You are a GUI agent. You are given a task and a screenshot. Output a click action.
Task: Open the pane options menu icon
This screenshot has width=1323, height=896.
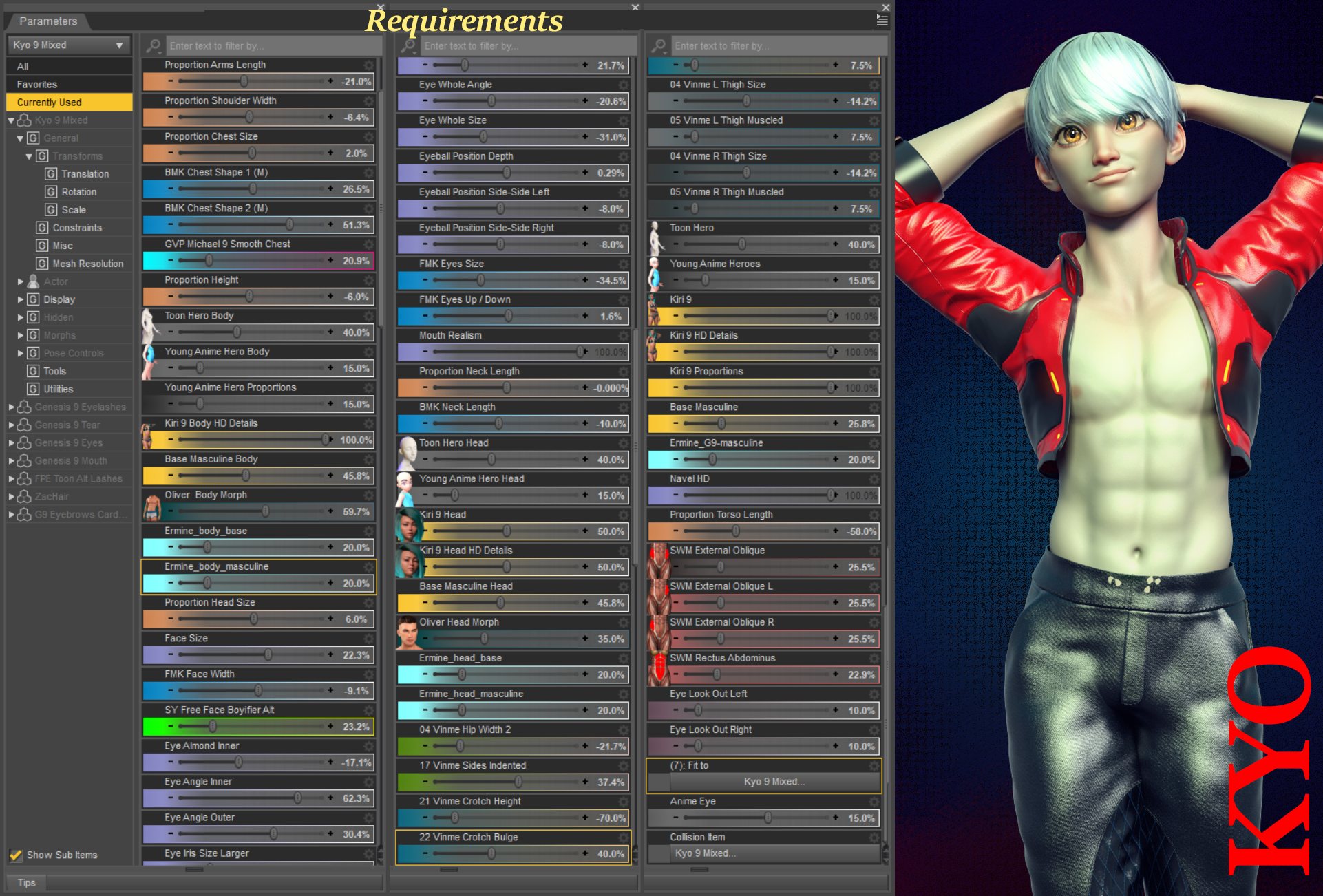click(882, 21)
